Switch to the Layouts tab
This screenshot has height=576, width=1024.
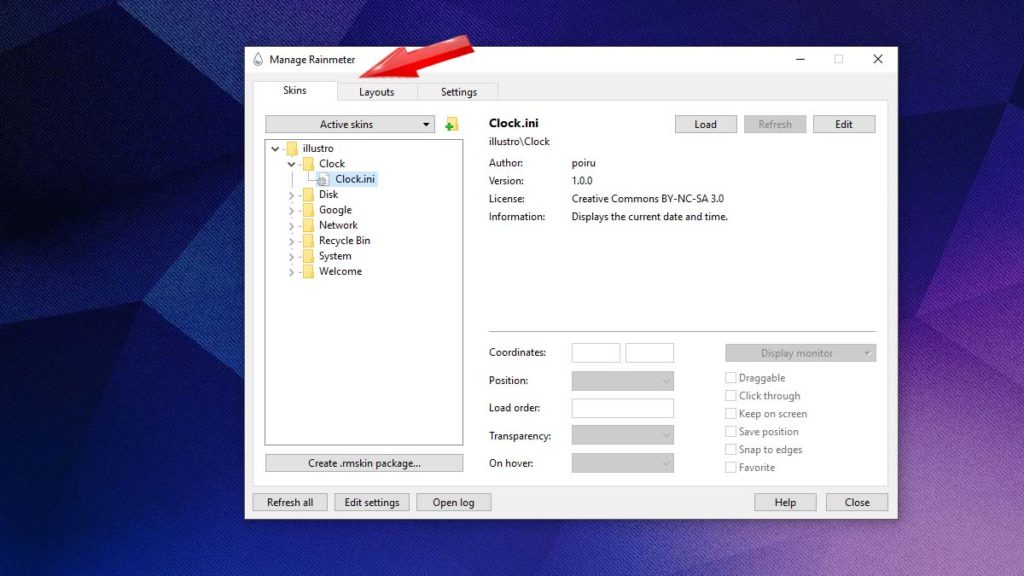[x=377, y=92]
